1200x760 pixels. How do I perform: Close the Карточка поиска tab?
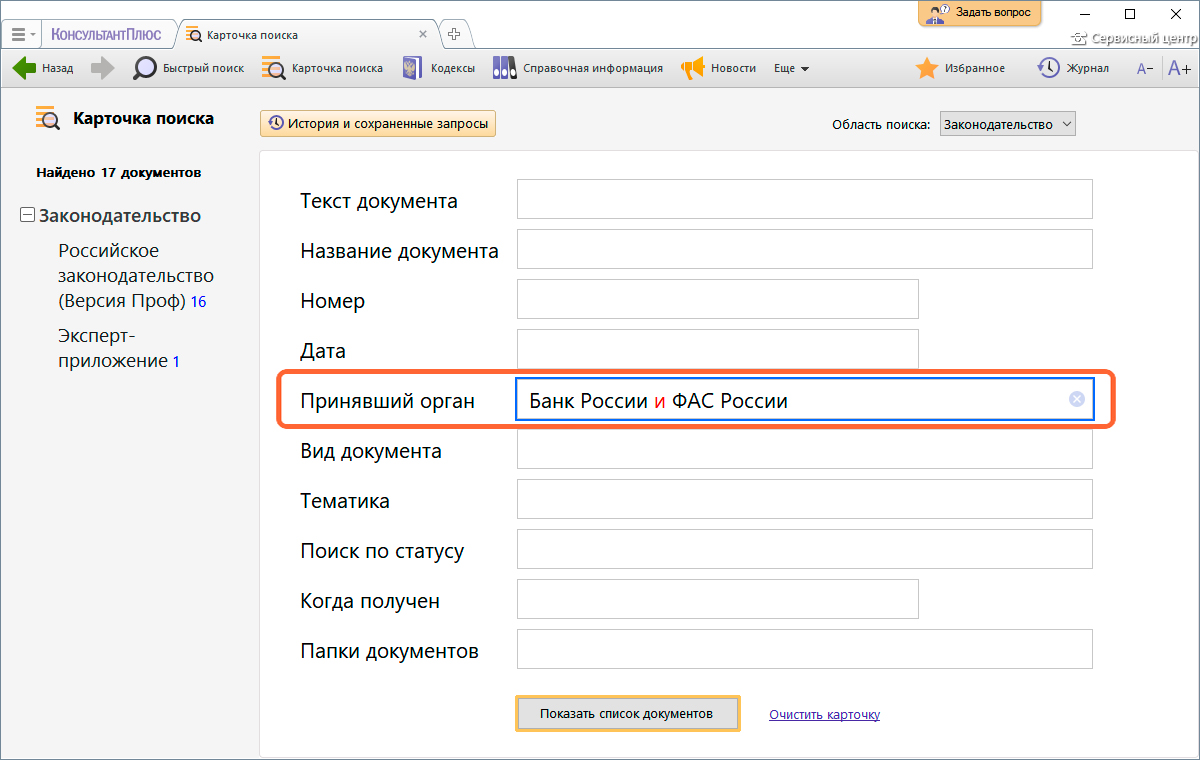click(423, 34)
